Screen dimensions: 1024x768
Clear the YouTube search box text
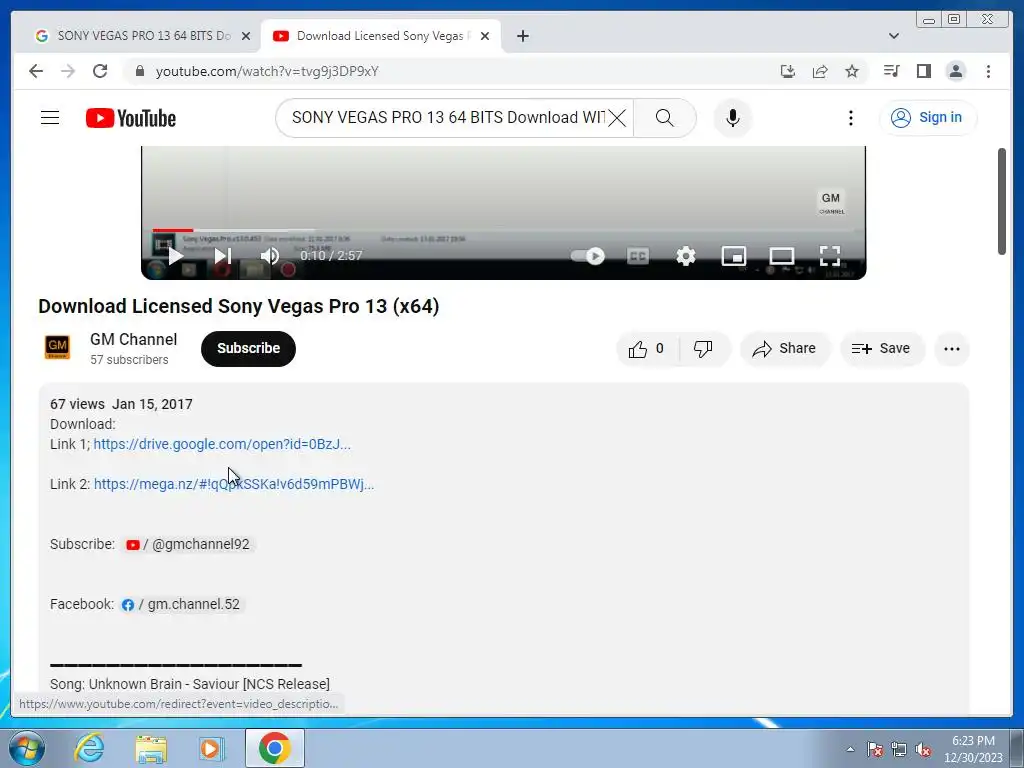tap(617, 118)
